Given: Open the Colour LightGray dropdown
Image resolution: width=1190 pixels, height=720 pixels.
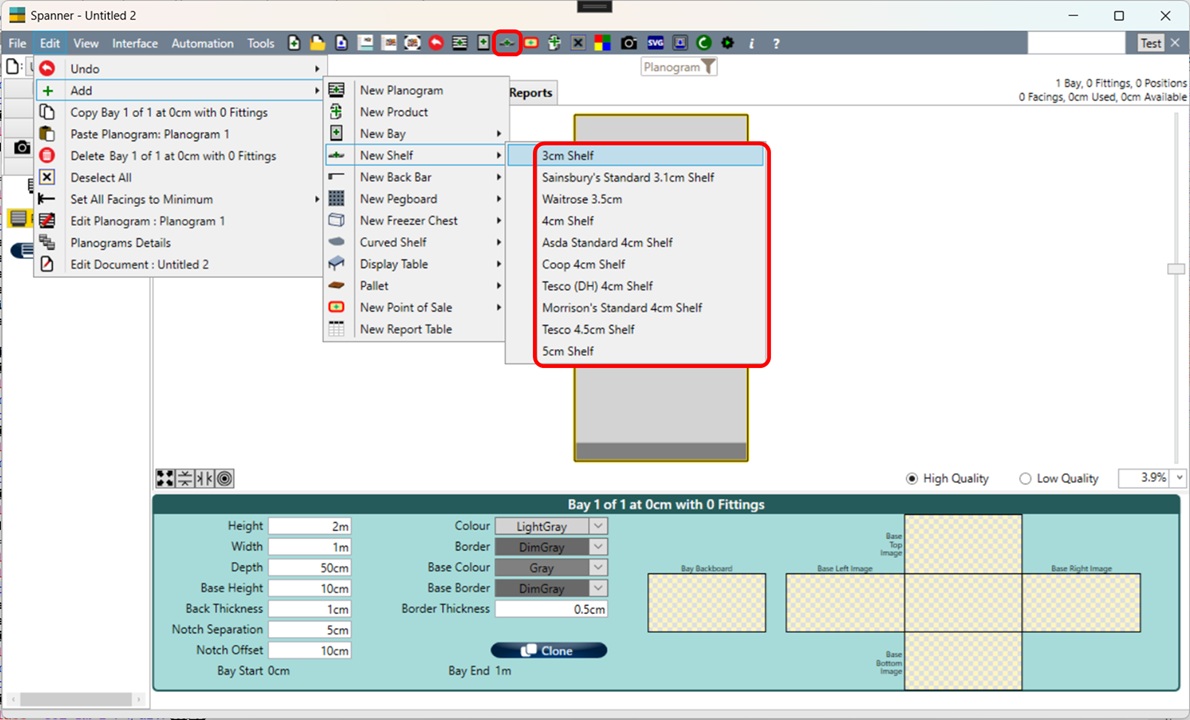Looking at the screenshot, I should [x=598, y=526].
